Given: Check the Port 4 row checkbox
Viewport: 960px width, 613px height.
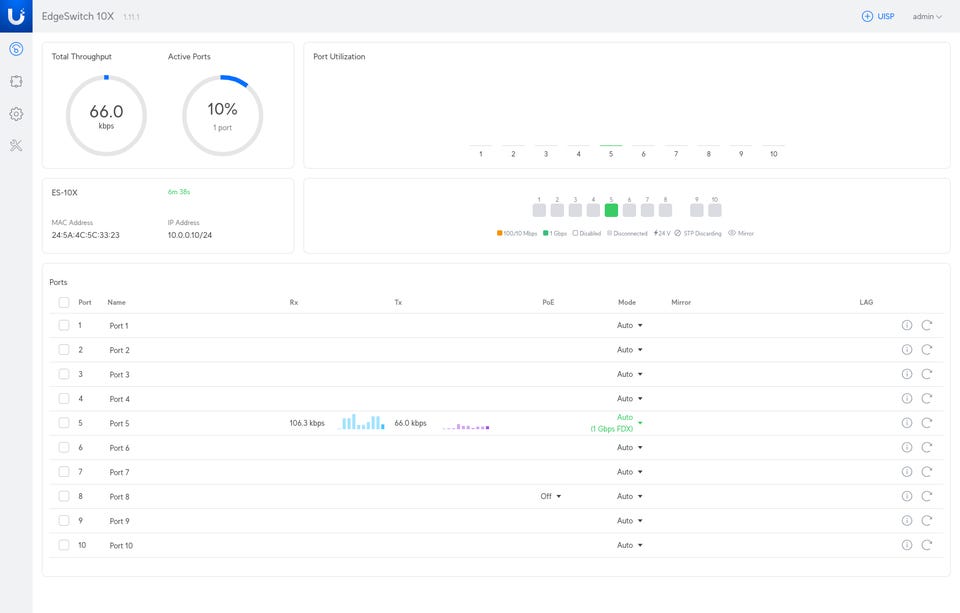Looking at the screenshot, I should pyautogui.click(x=64, y=399).
